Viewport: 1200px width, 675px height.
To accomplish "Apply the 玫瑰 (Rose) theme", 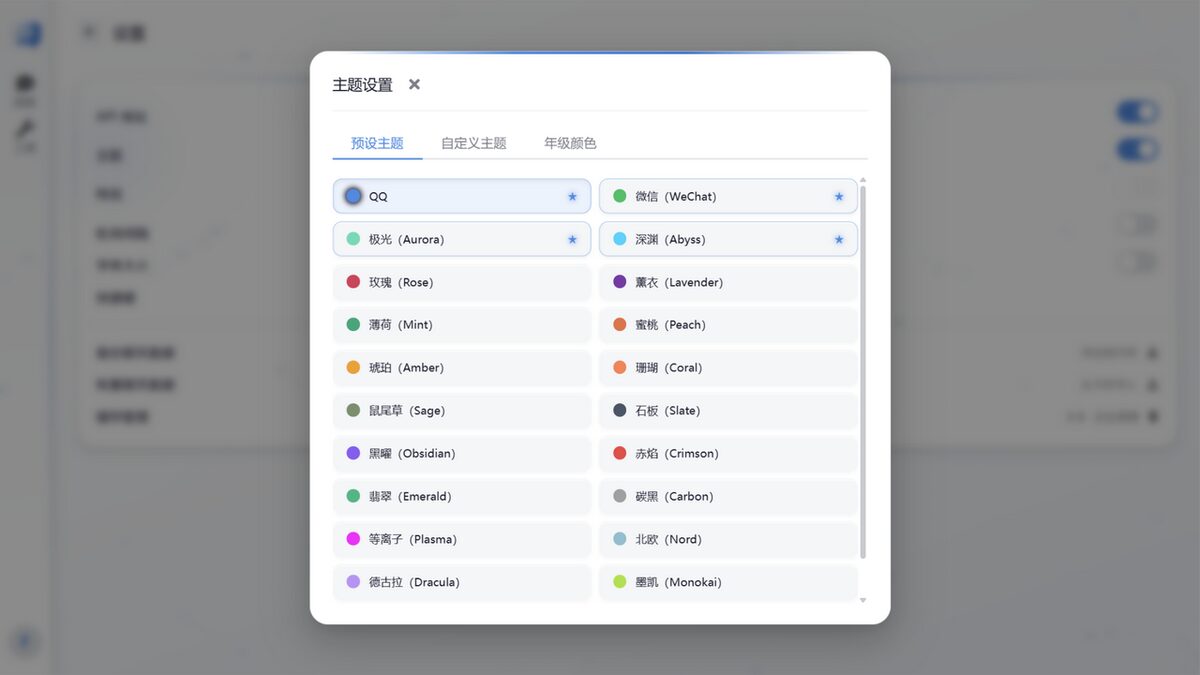I will coord(462,282).
